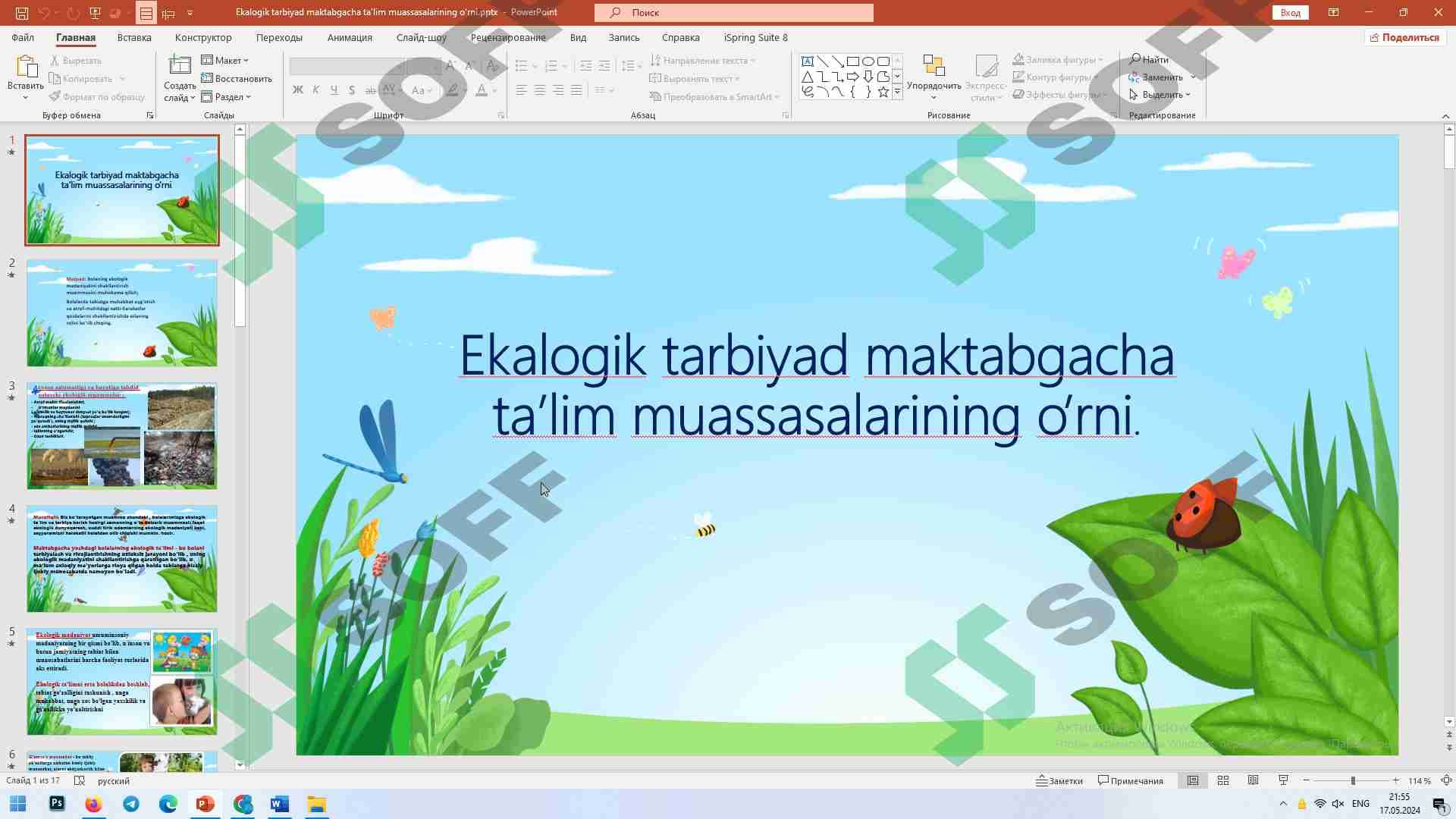
Task: Open Word from the taskbar
Action: point(280,804)
